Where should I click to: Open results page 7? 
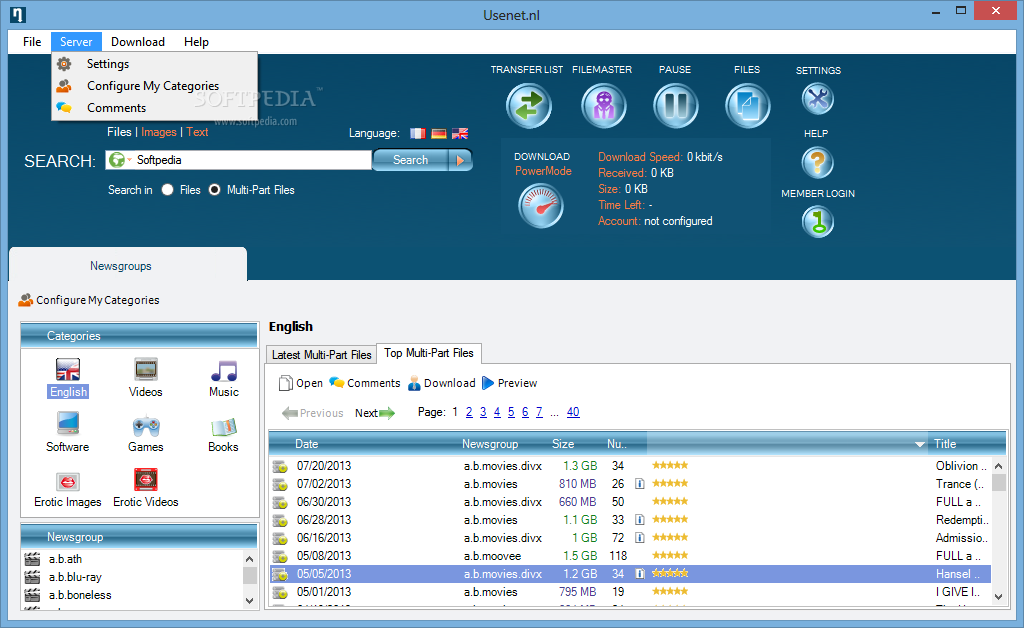(x=539, y=412)
